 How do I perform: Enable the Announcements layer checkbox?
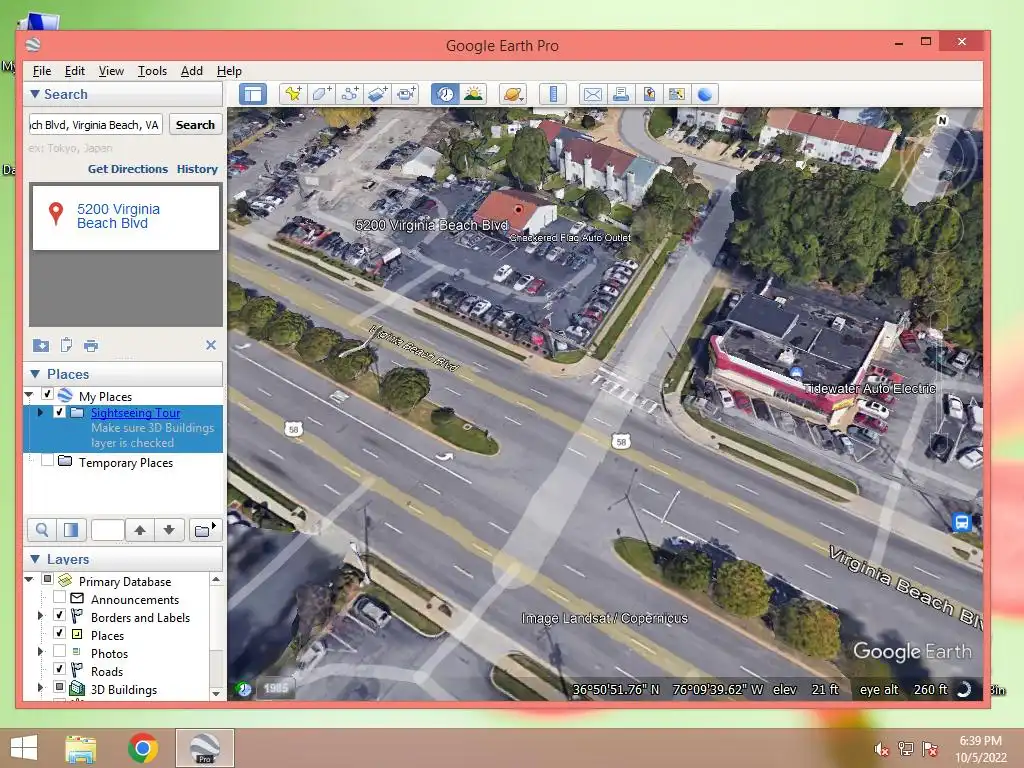click(59, 597)
